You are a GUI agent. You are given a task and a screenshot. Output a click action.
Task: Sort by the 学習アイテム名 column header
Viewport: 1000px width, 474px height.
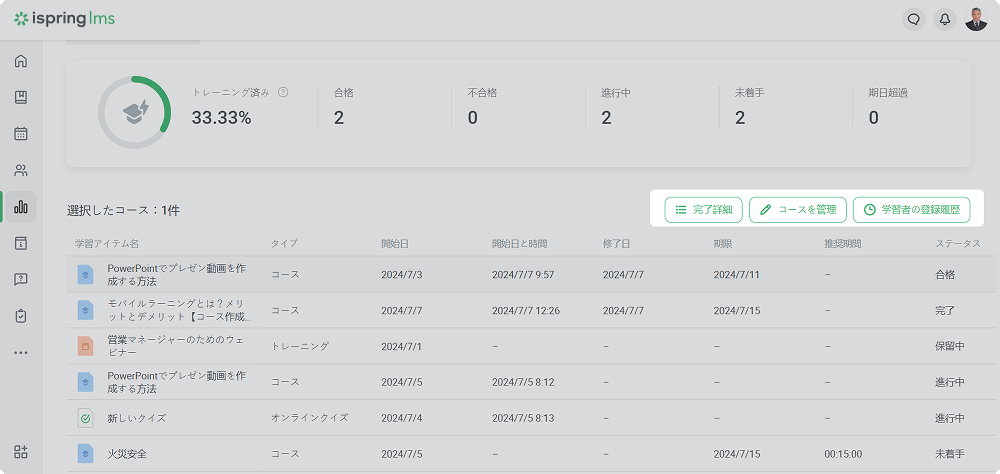click(x=106, y=244)
